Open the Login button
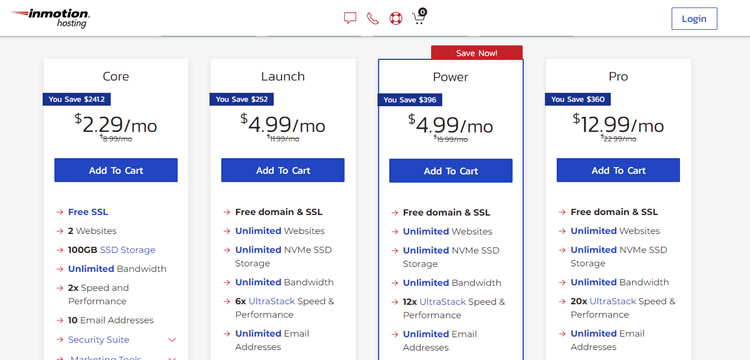 tap(694, 19)
